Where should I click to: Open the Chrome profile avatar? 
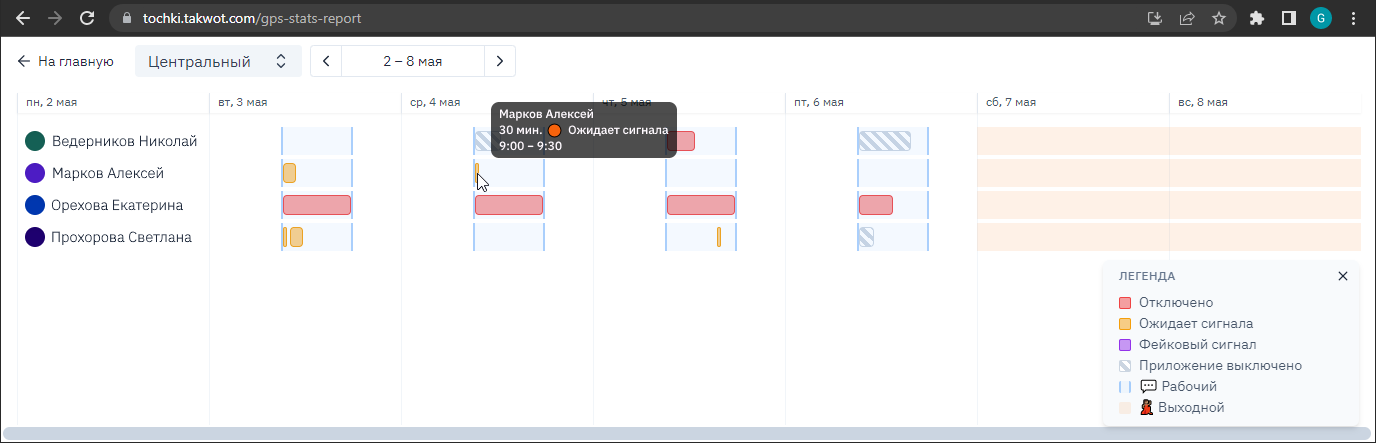point(1321,18)
